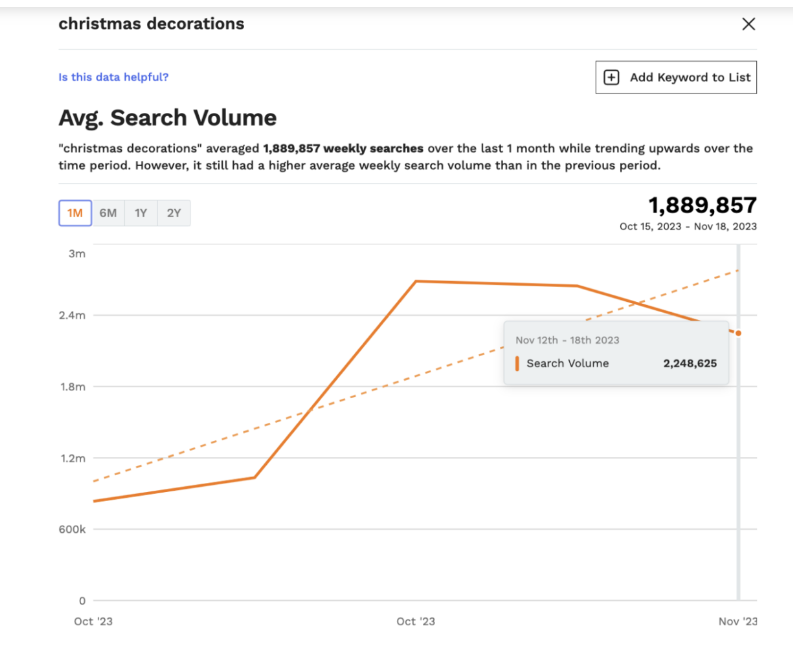Select the 1M time range tab

point(75,213)
